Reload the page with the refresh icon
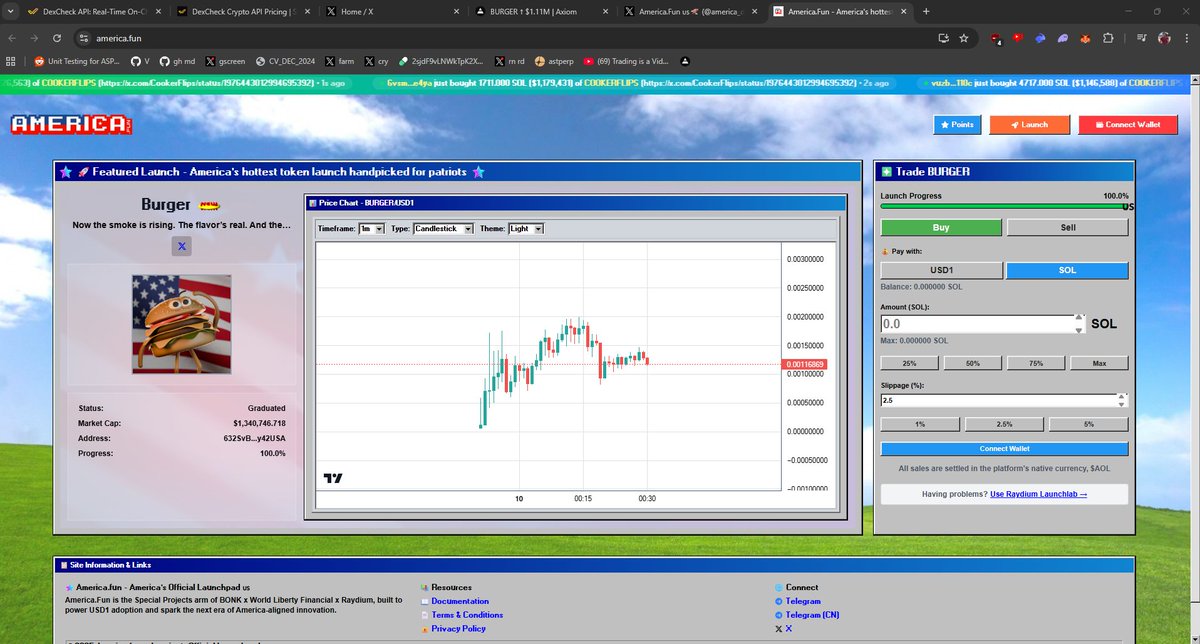This screenshot has height=644, width=1200. point(57,38)
